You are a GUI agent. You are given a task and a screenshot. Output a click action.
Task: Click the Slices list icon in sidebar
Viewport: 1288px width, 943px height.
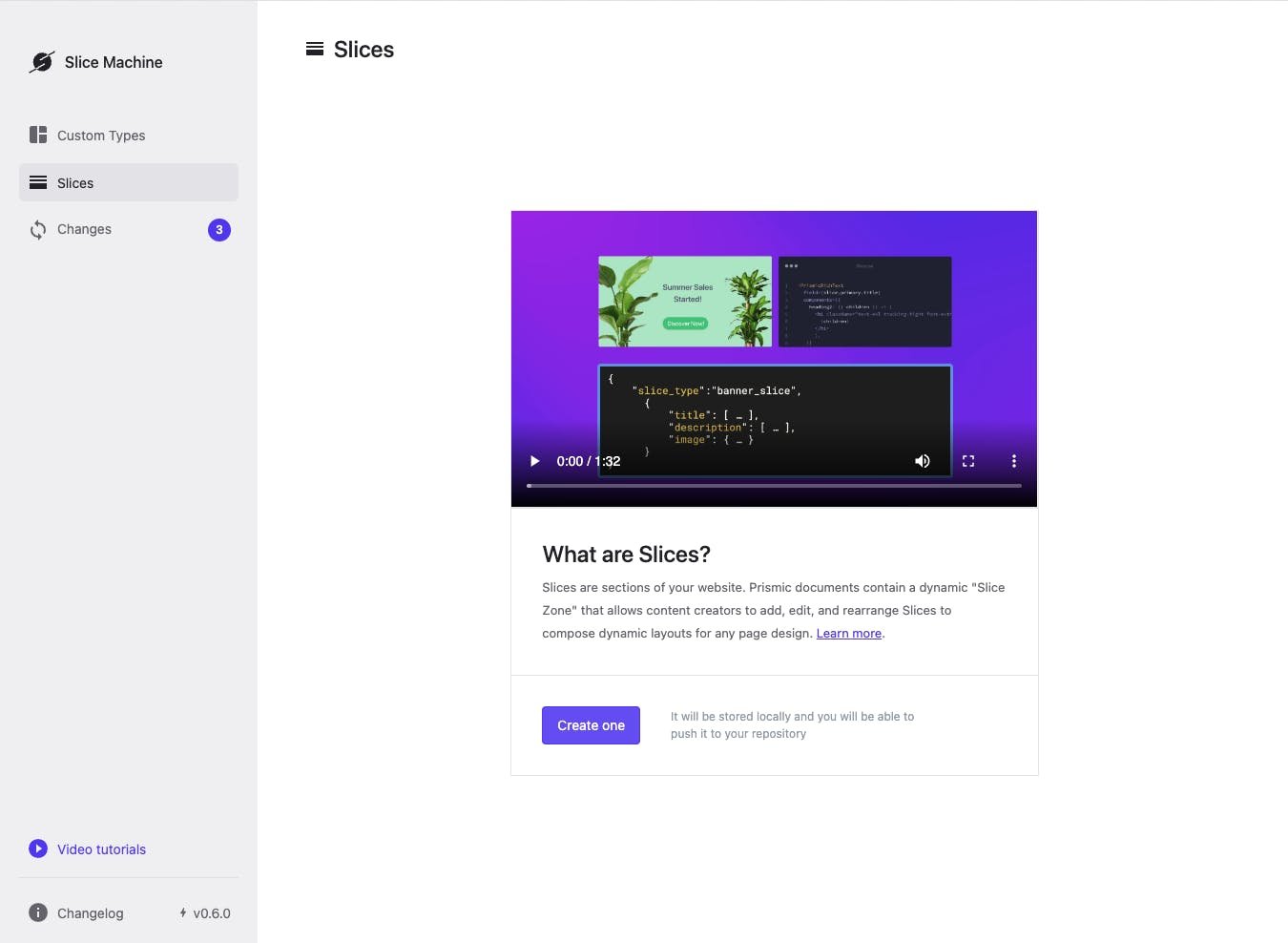pos(37,182)
